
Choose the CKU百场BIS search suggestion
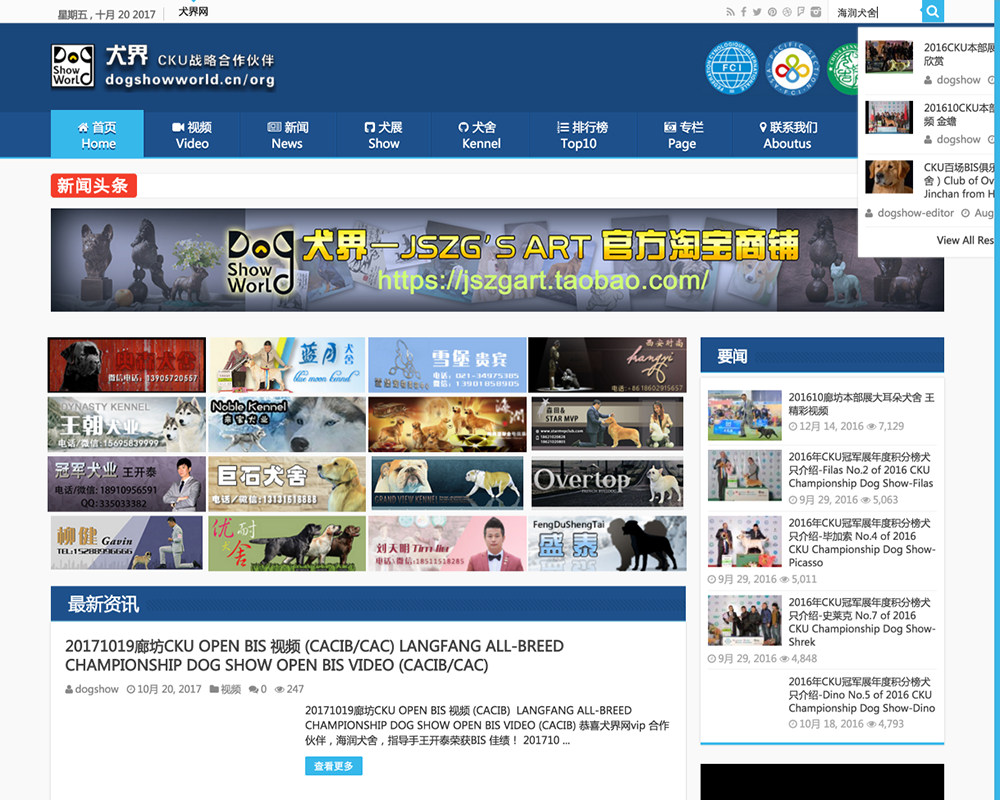[958, 180]
